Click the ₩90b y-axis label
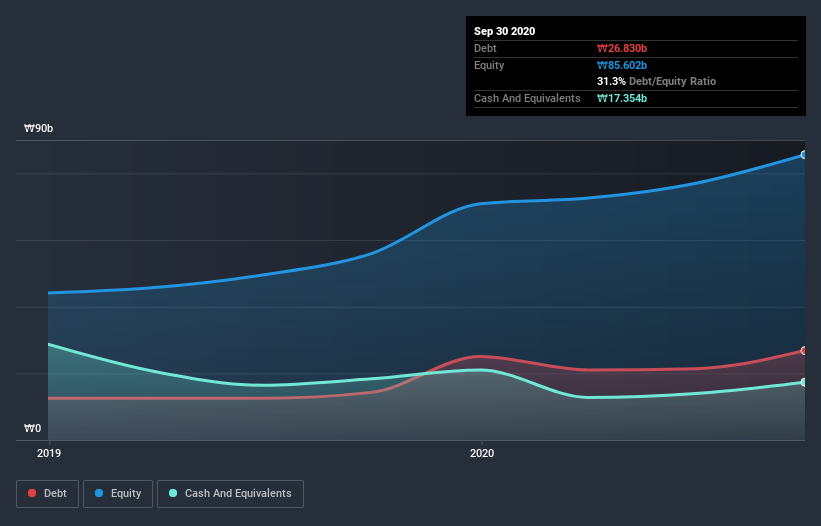This screenshot has width=821, height=526. tap(38, 129)
